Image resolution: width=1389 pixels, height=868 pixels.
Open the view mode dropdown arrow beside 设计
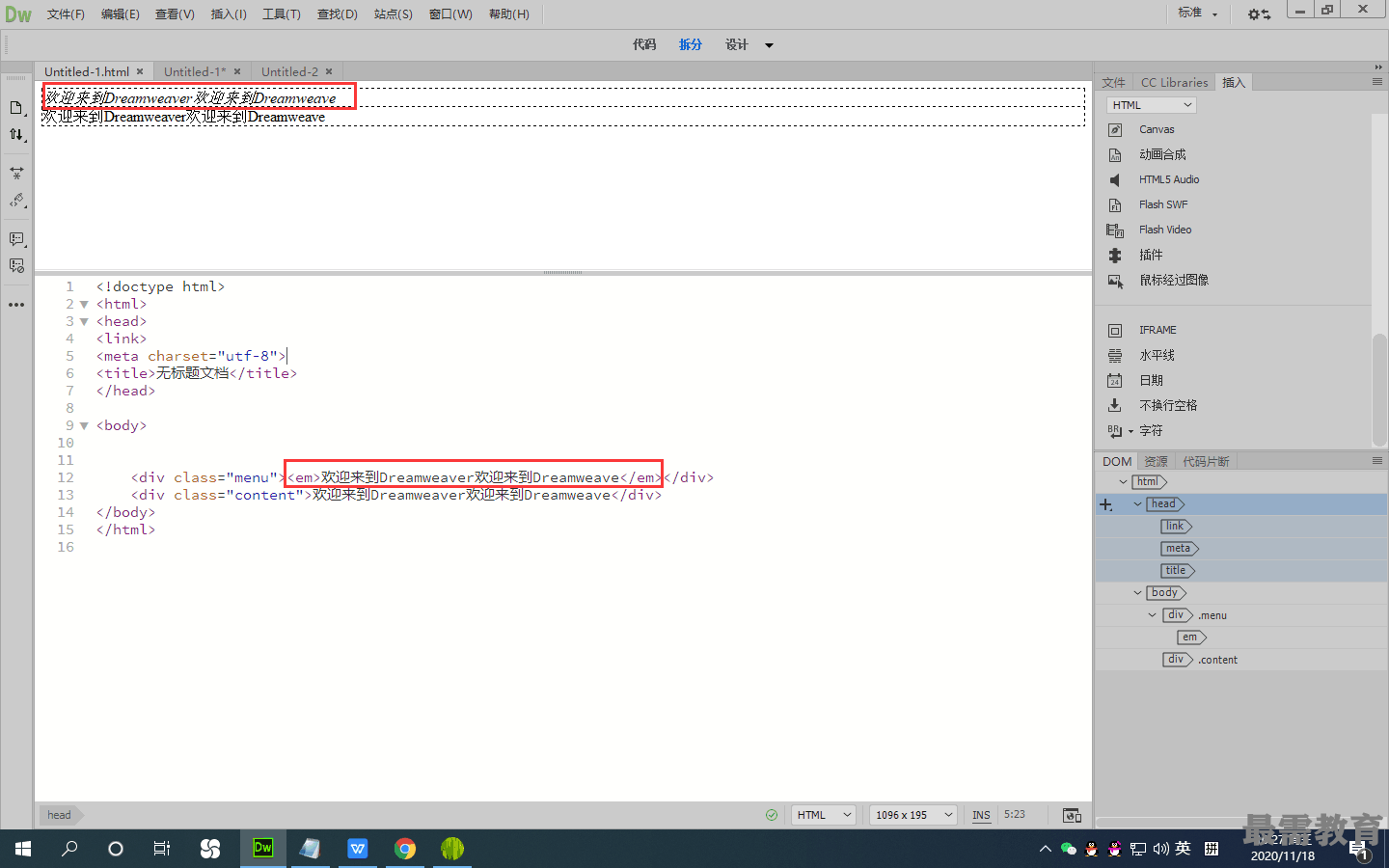coord(769,45)
